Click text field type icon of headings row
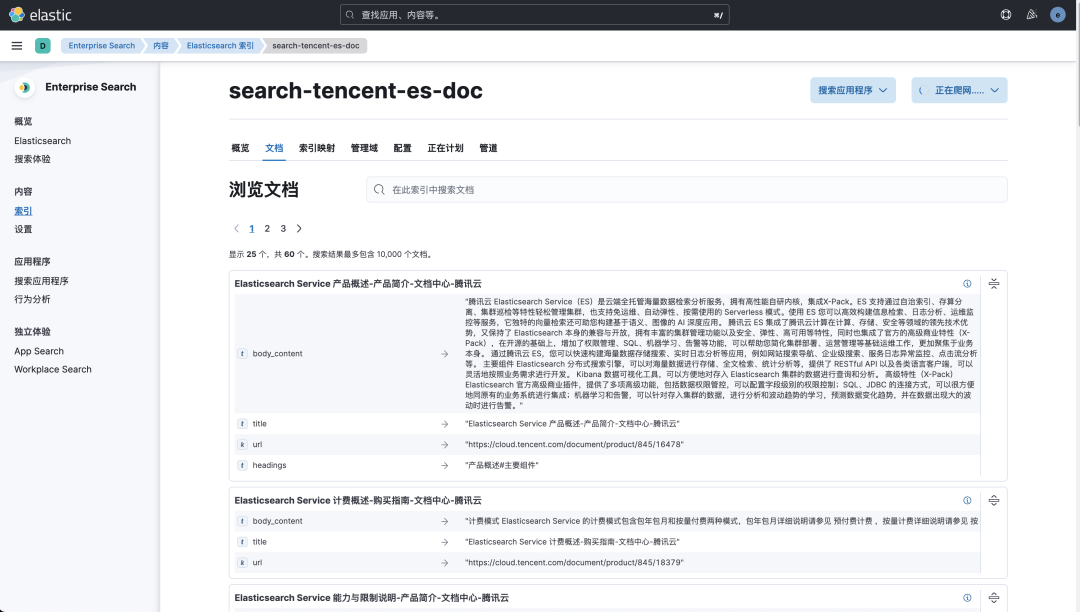 tap(242, 465)
